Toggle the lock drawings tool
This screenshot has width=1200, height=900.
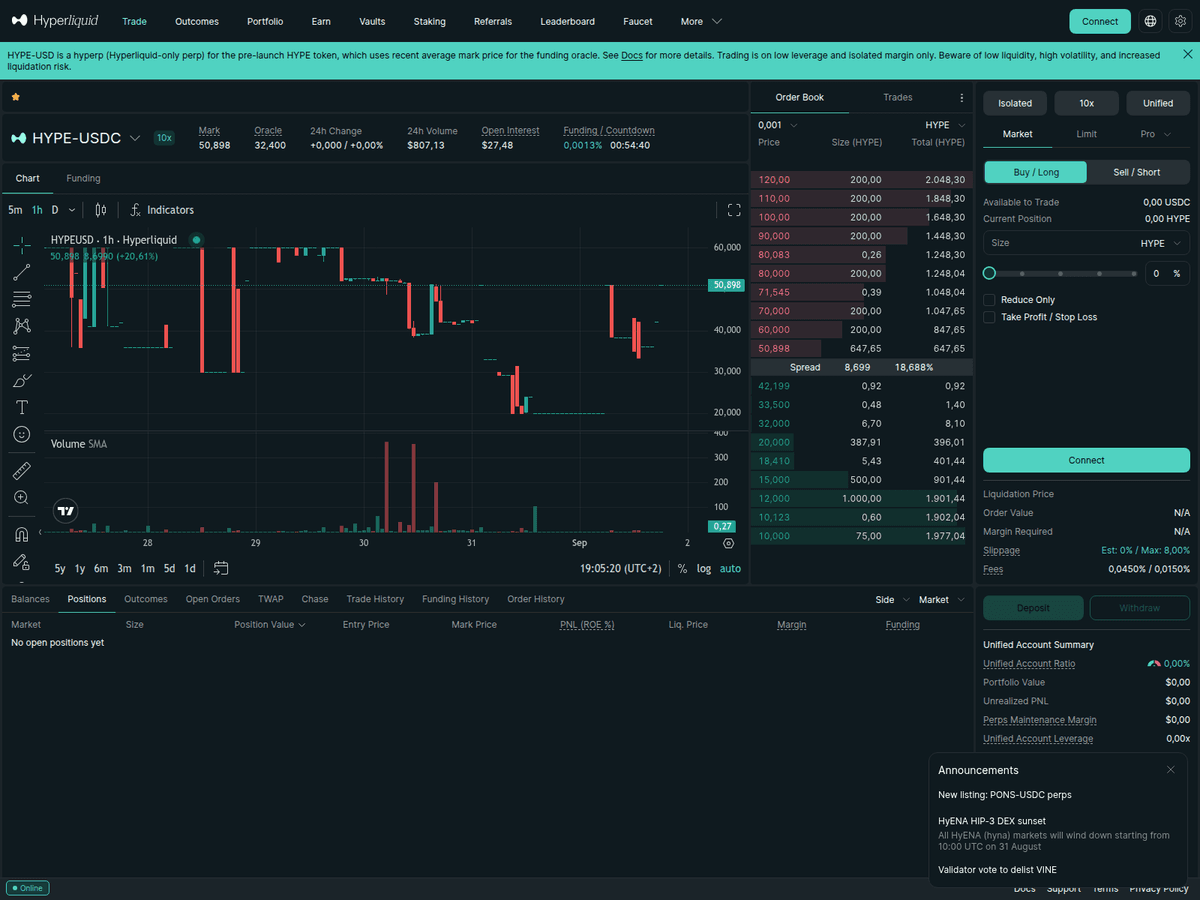[x=21, y=561]
